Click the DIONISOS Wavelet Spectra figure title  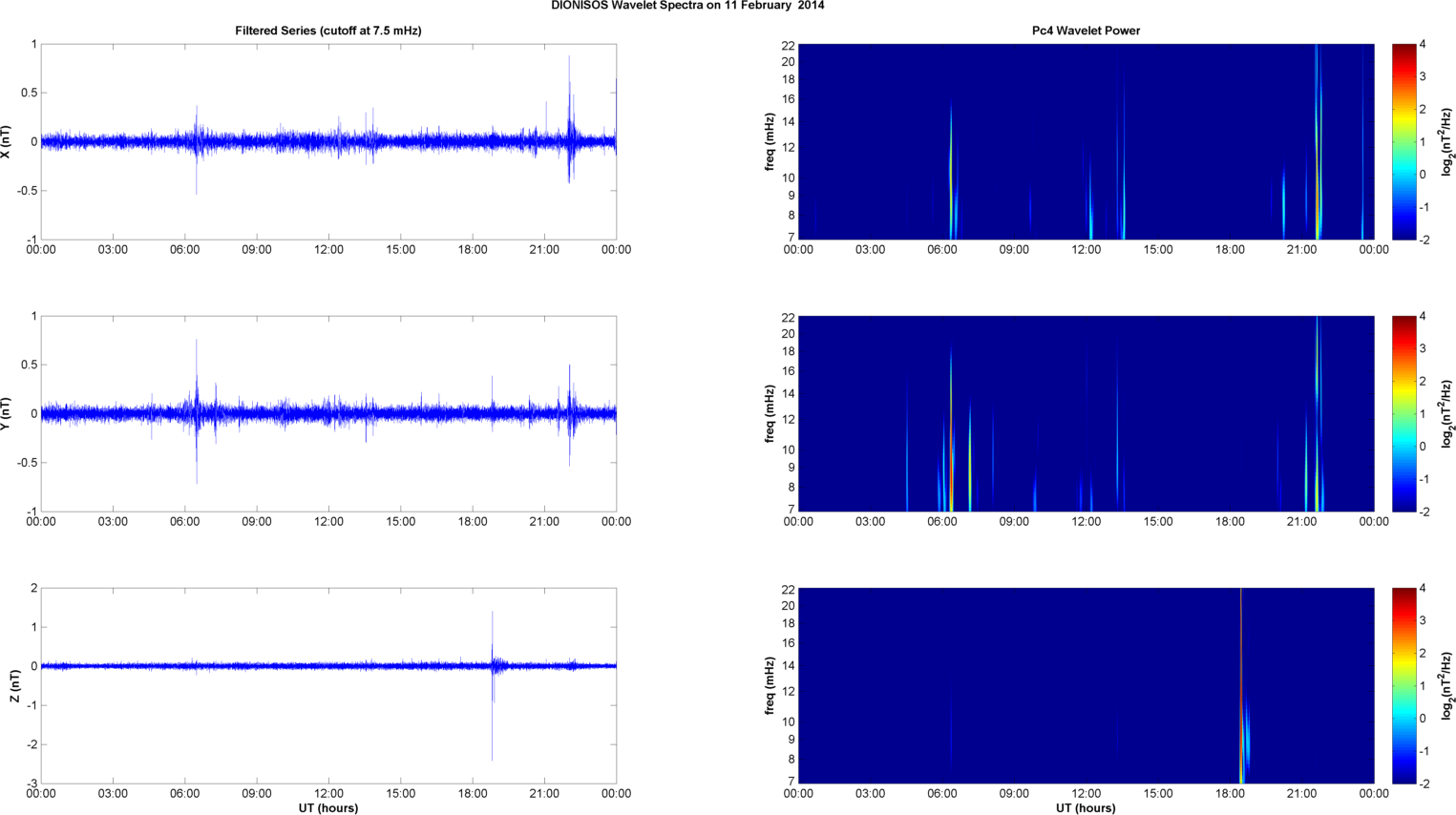pyautogui.click(x=687, y=6)
